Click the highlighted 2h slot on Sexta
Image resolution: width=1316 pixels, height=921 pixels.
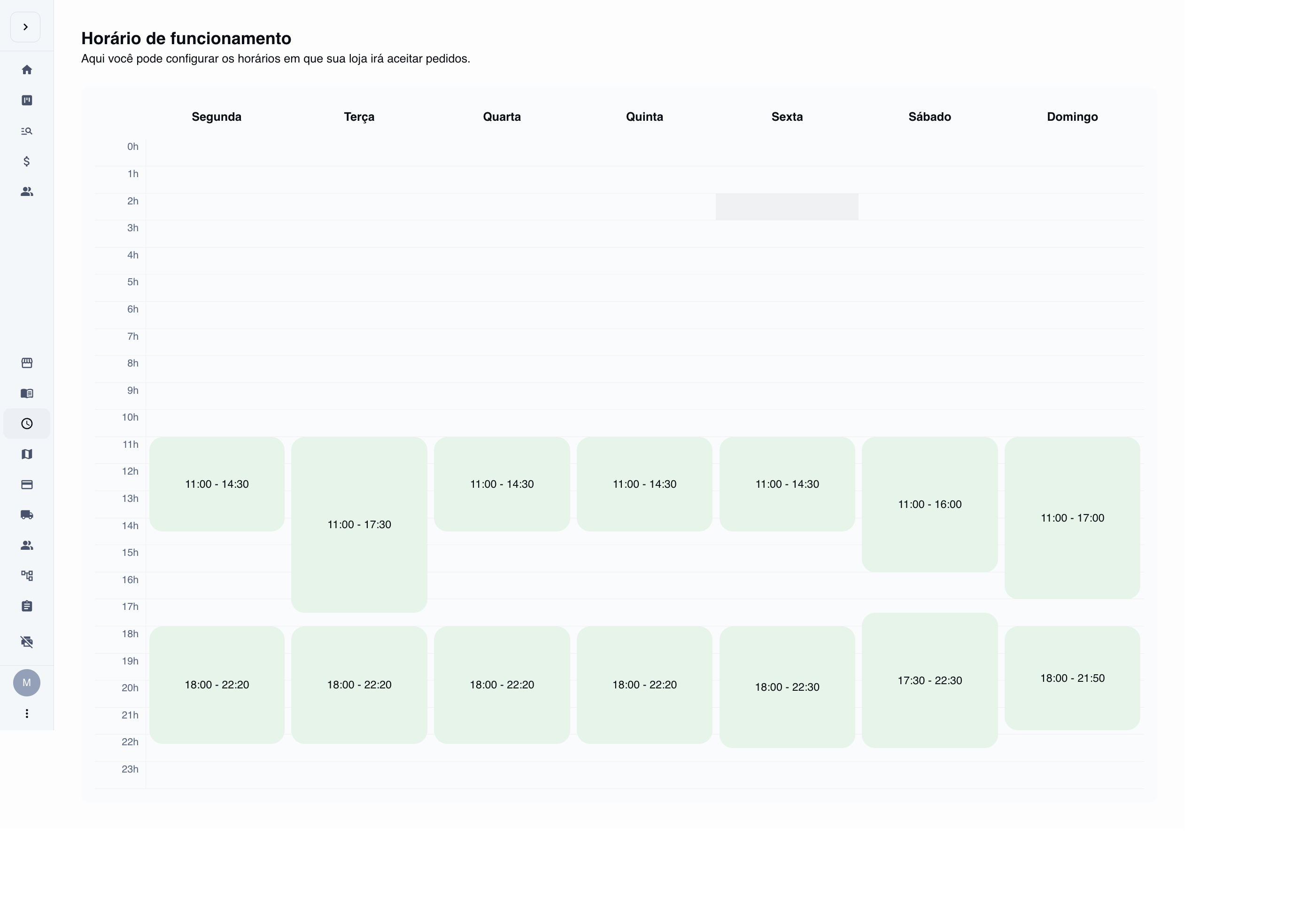(x=786, y=206)
